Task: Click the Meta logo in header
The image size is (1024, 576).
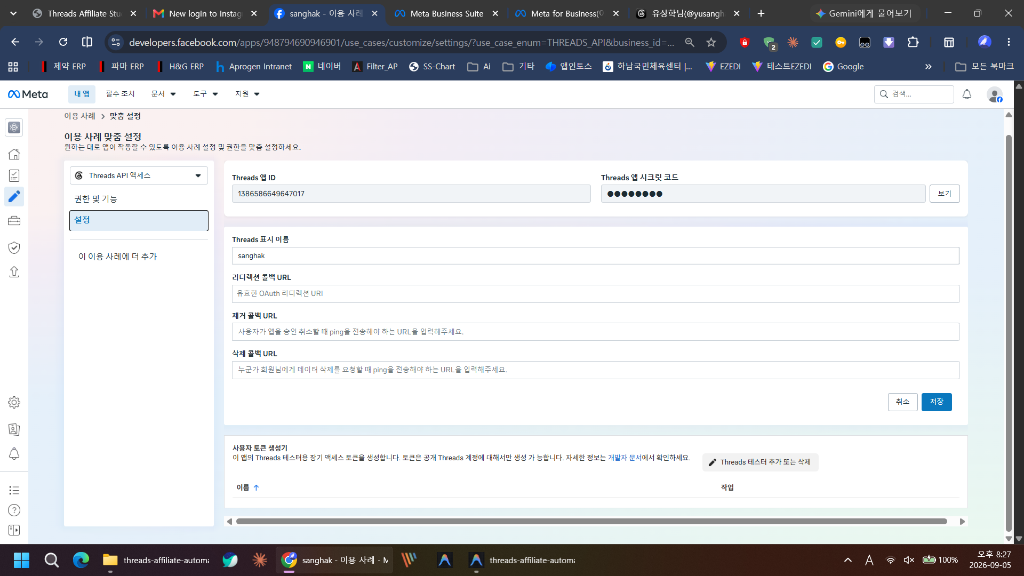Action: 28,94
